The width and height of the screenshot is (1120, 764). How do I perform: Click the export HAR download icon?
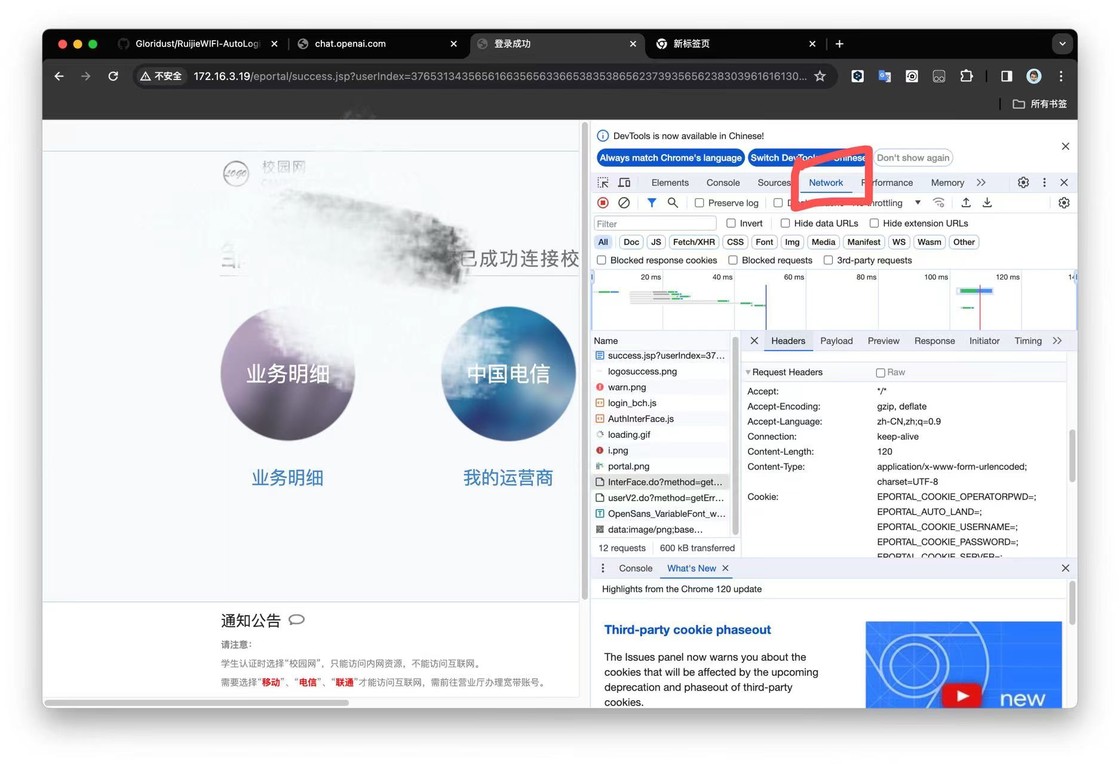coord(987,203)
